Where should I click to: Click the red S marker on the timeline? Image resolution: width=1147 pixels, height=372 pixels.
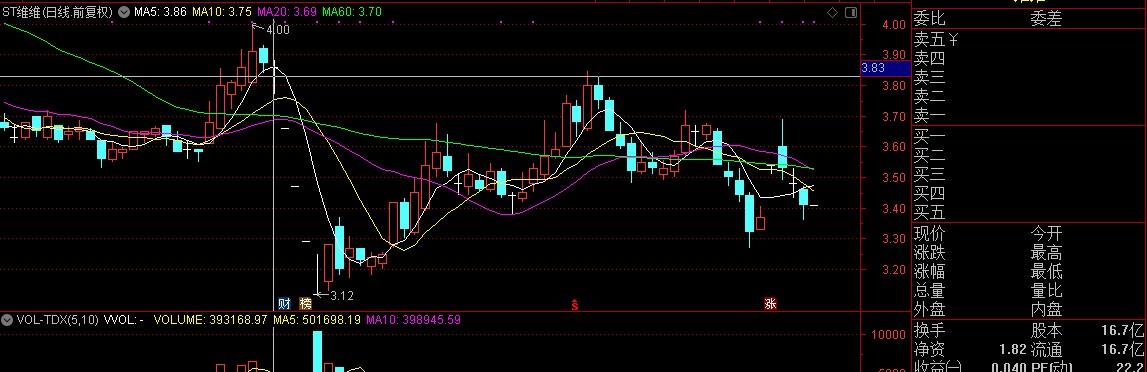[575, 304]
